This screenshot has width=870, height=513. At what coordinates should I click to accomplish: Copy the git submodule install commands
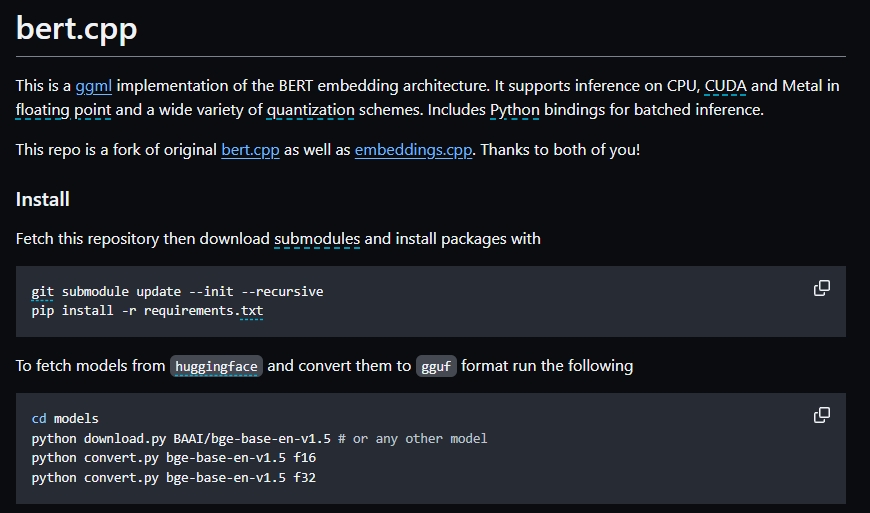(821, 288)
